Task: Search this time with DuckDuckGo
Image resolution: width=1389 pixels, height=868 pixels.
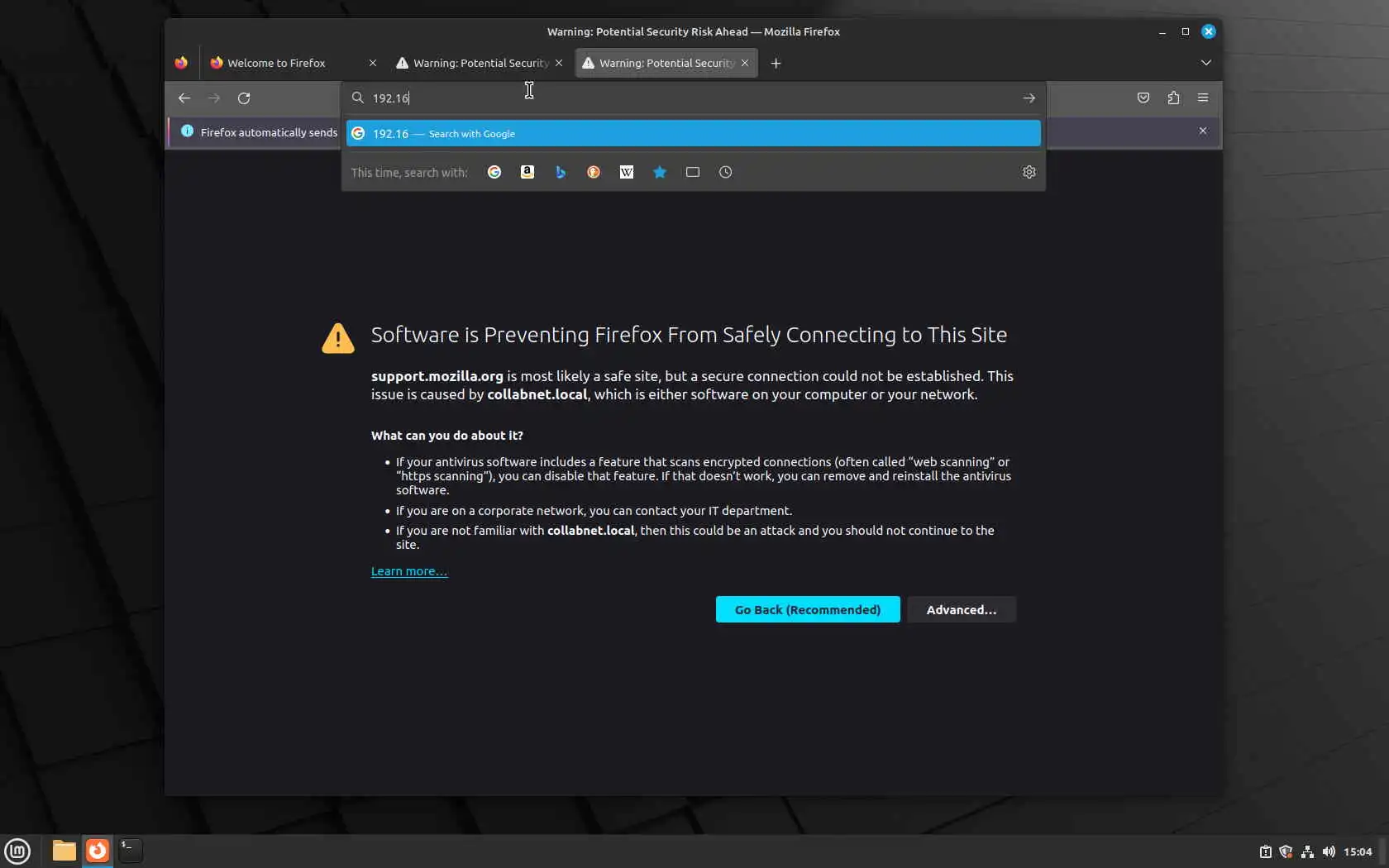Action: (x=594, y=172)
